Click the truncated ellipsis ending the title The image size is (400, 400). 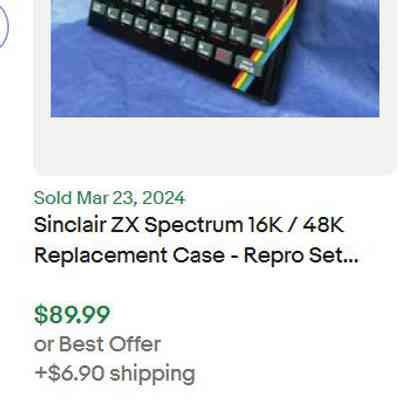[x=351, y=260]
